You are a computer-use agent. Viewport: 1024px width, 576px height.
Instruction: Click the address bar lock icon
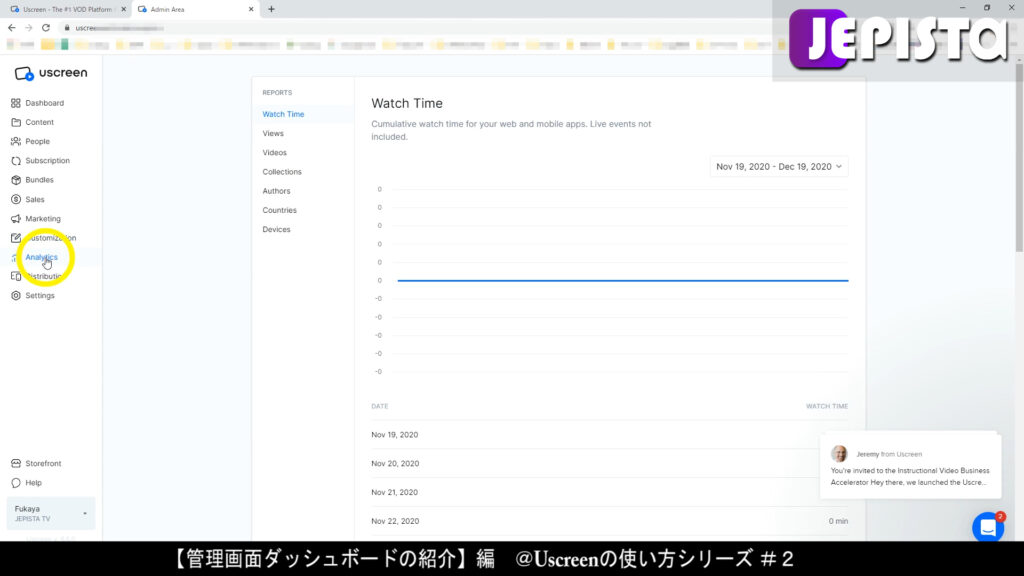point(67,28)
